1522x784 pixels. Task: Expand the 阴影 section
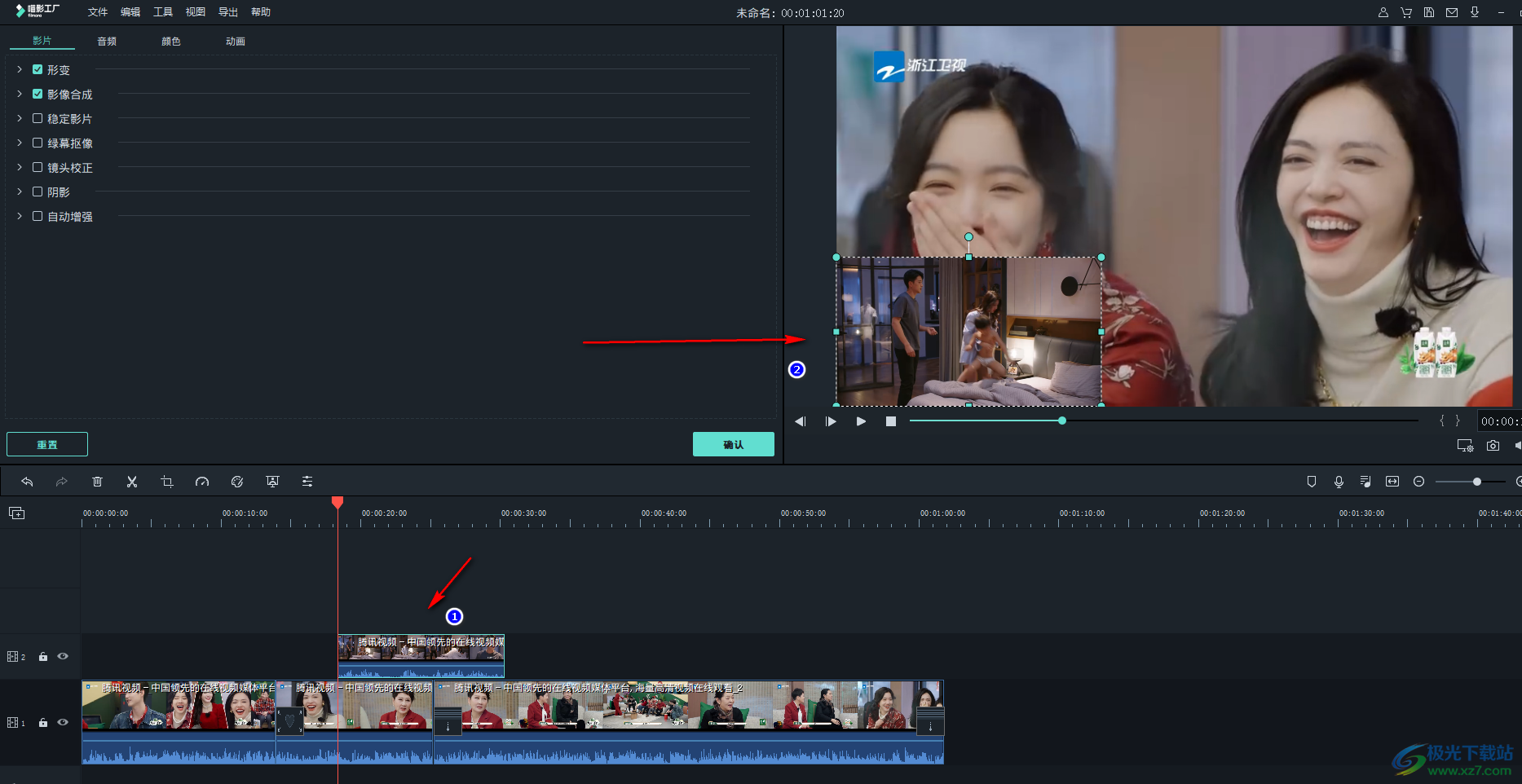pyautogui.click(x=20, y=192)
